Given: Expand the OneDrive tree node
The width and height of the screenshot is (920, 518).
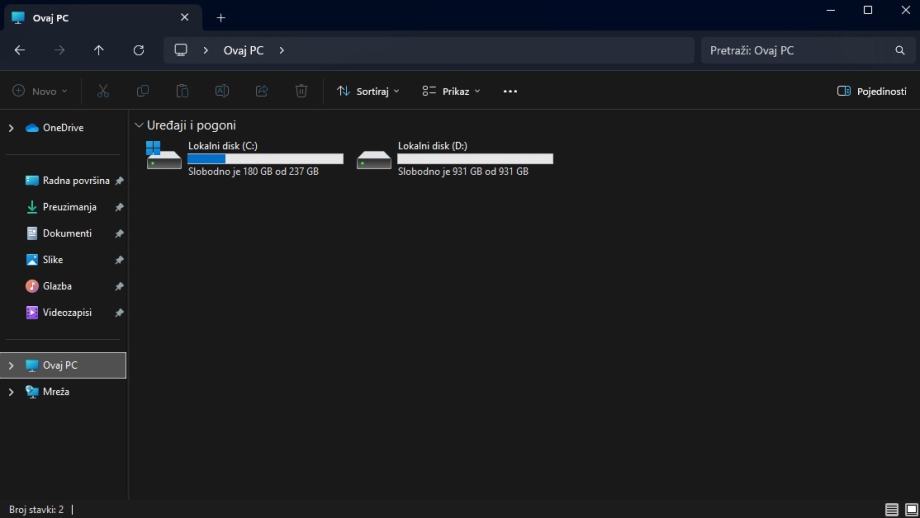Looking at the screenshot, I should coord(11,128).
